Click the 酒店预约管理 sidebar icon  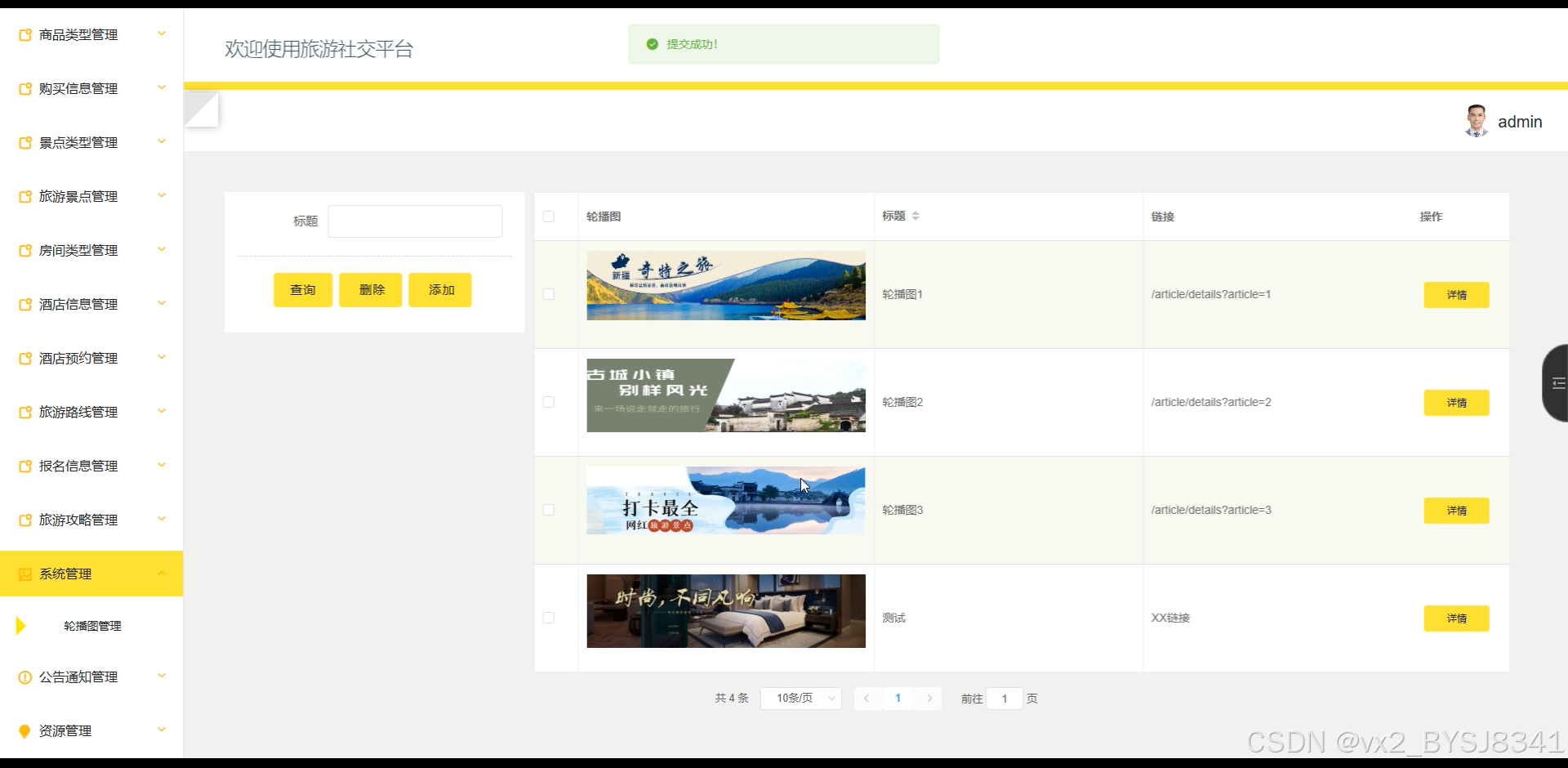point(25,359)
